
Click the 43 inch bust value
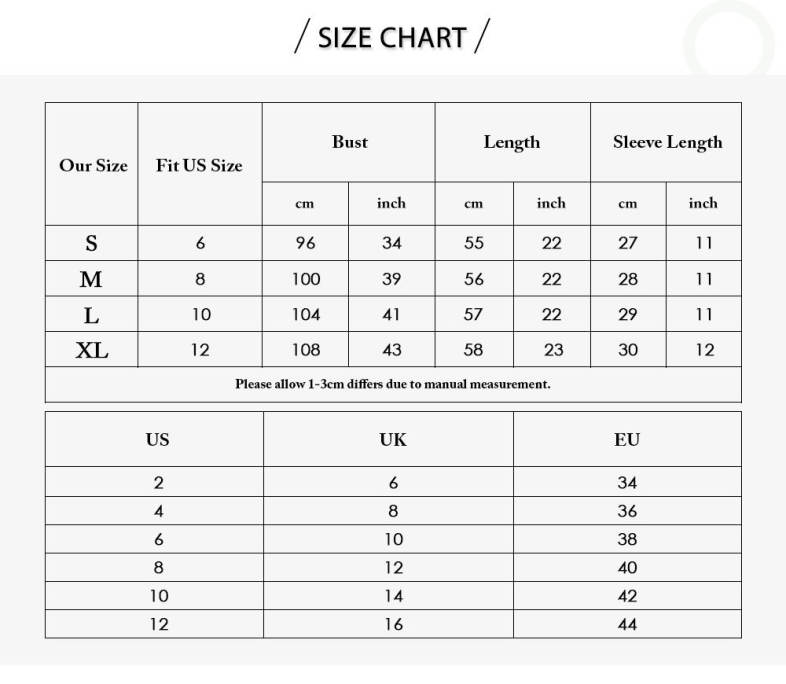click(391, 350)
